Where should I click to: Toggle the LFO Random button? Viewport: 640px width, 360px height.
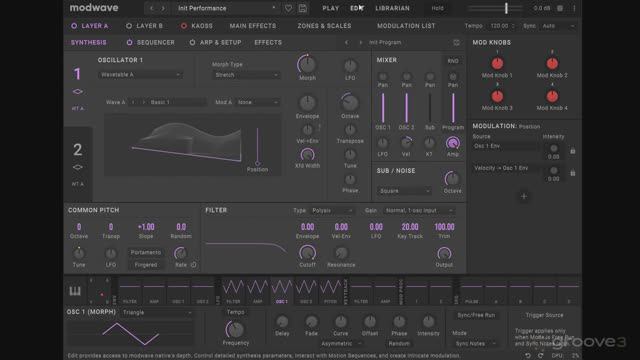click(x=399, y=344)
